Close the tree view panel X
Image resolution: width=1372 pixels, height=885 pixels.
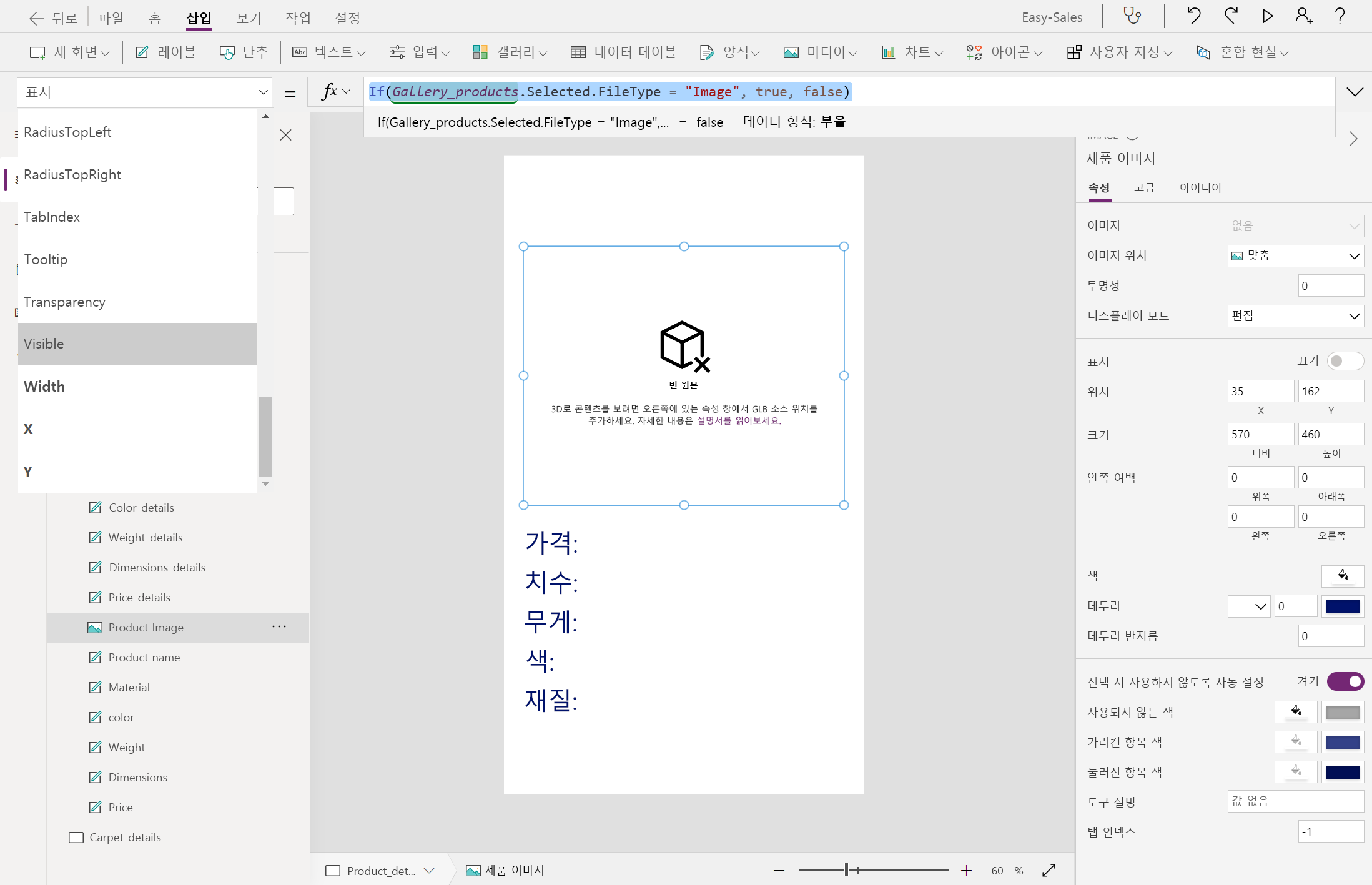(x=286, y=135)
